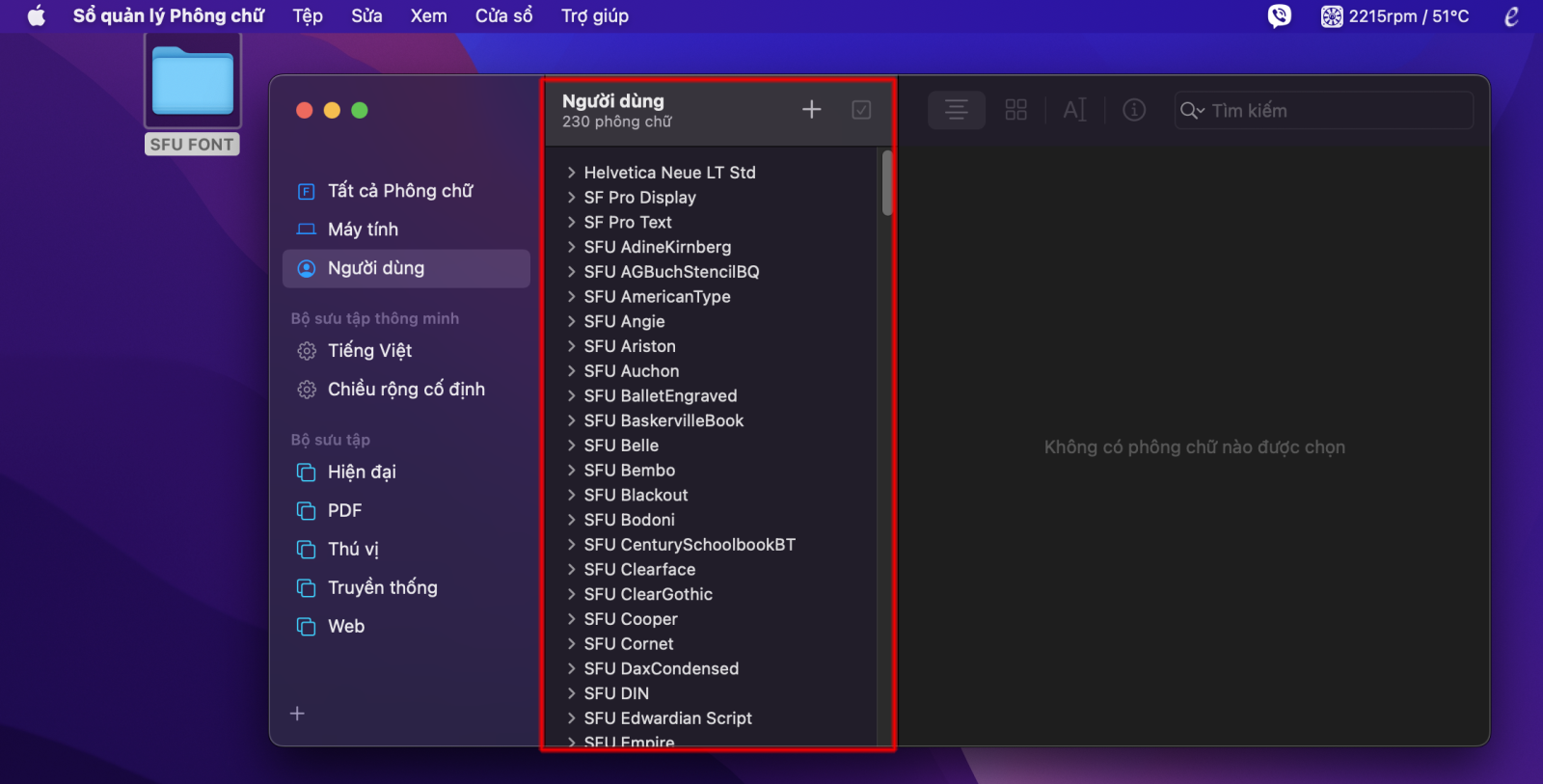
Task: Expand Helvetica Neue LT Std font family
Action: pos(571,173)
